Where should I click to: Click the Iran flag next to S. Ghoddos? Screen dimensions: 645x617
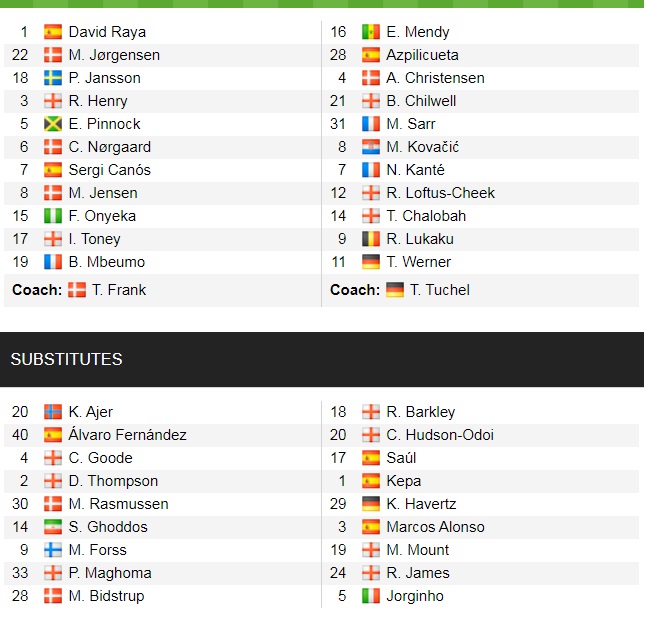coord(53,527)
